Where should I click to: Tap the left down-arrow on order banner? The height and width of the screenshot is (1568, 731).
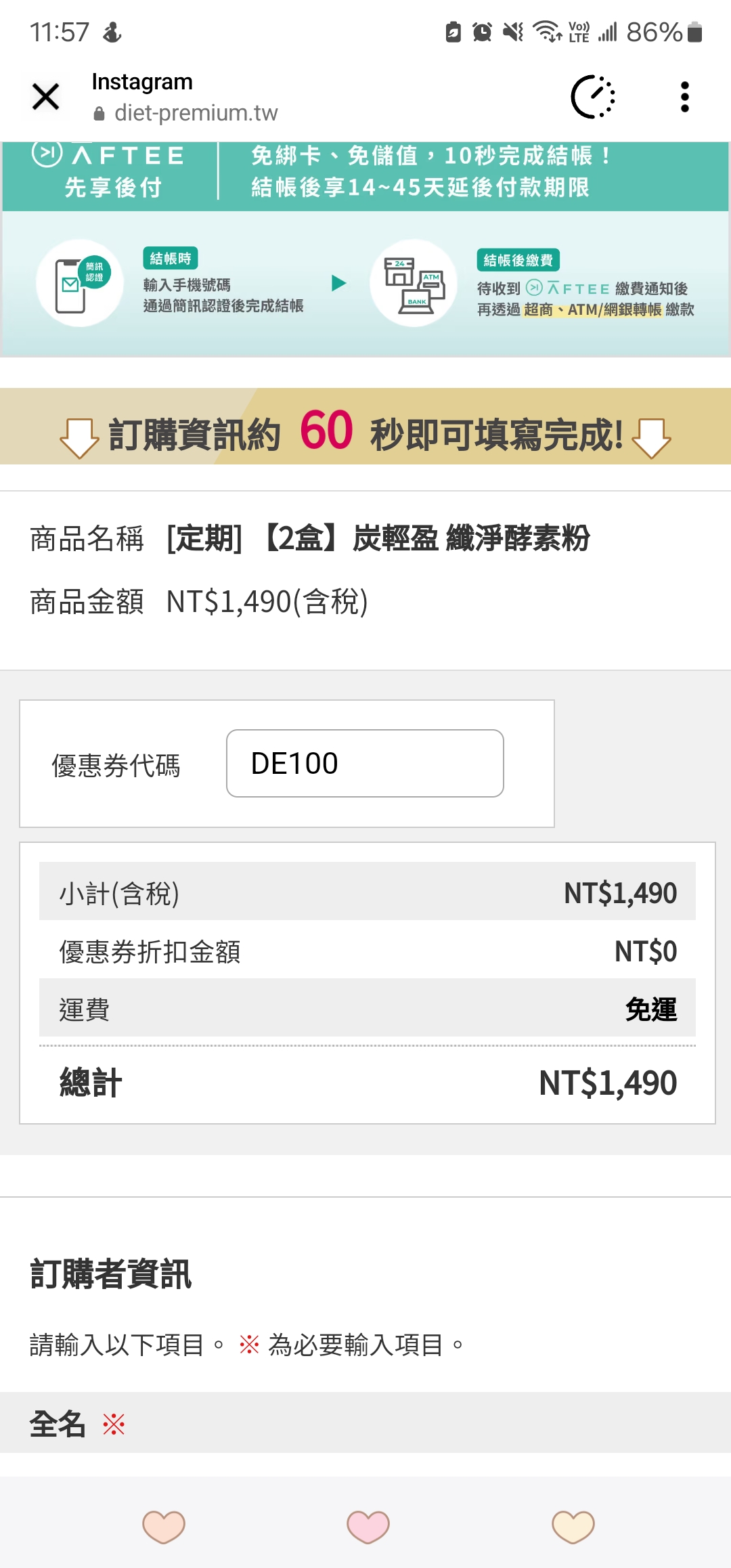click(x=79, y=437)
